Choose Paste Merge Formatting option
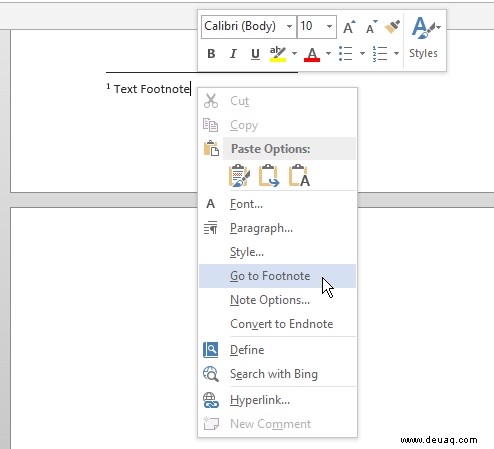Viewport: 494px width, 449px height. (269, 175)
